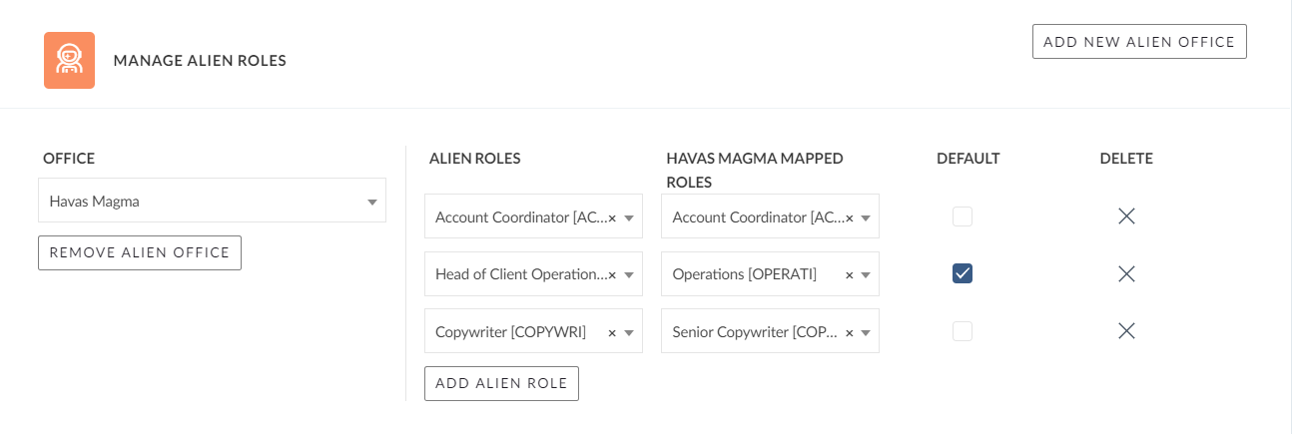Click Add Alien Role button
Screen dimensions: 1292x434
501,383
